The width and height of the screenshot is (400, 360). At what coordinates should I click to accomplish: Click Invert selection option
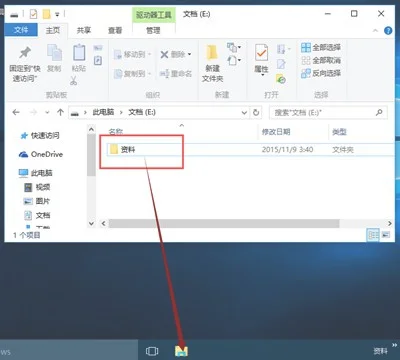(321, 73)
